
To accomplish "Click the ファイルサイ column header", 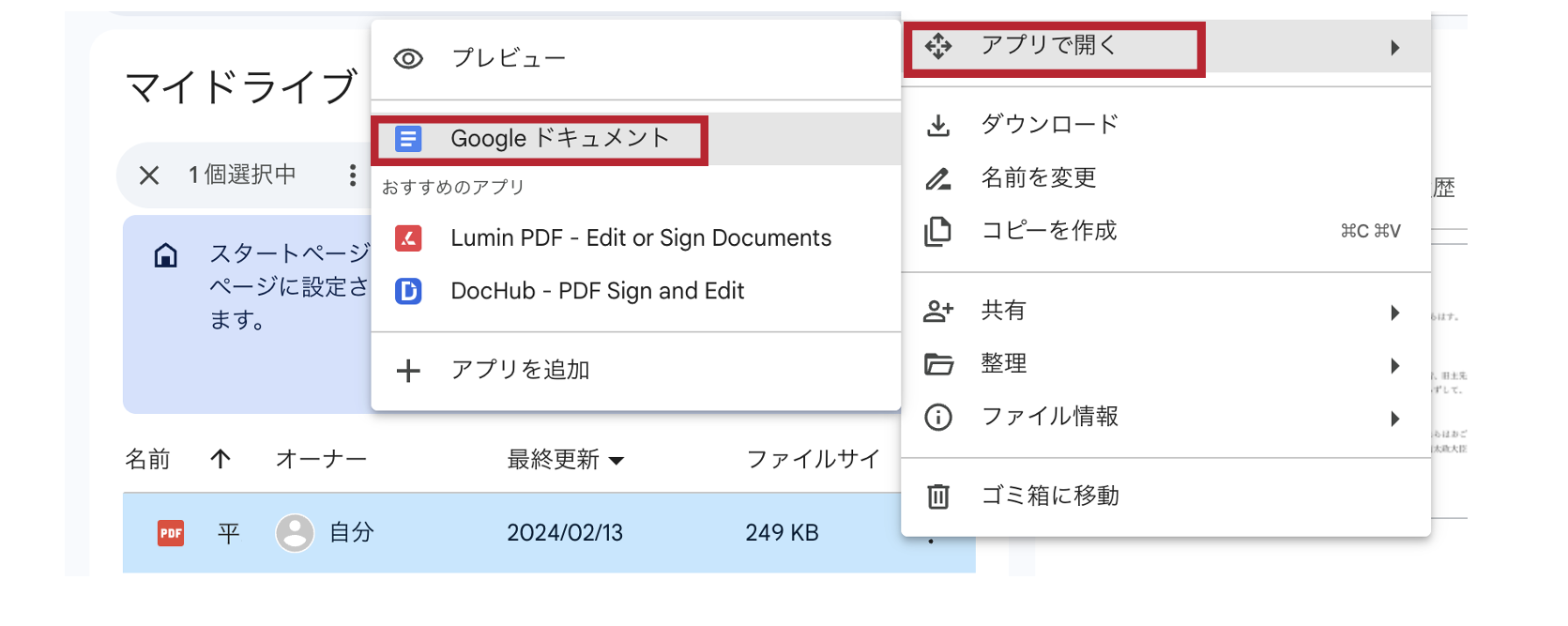I will pos(813,460).
